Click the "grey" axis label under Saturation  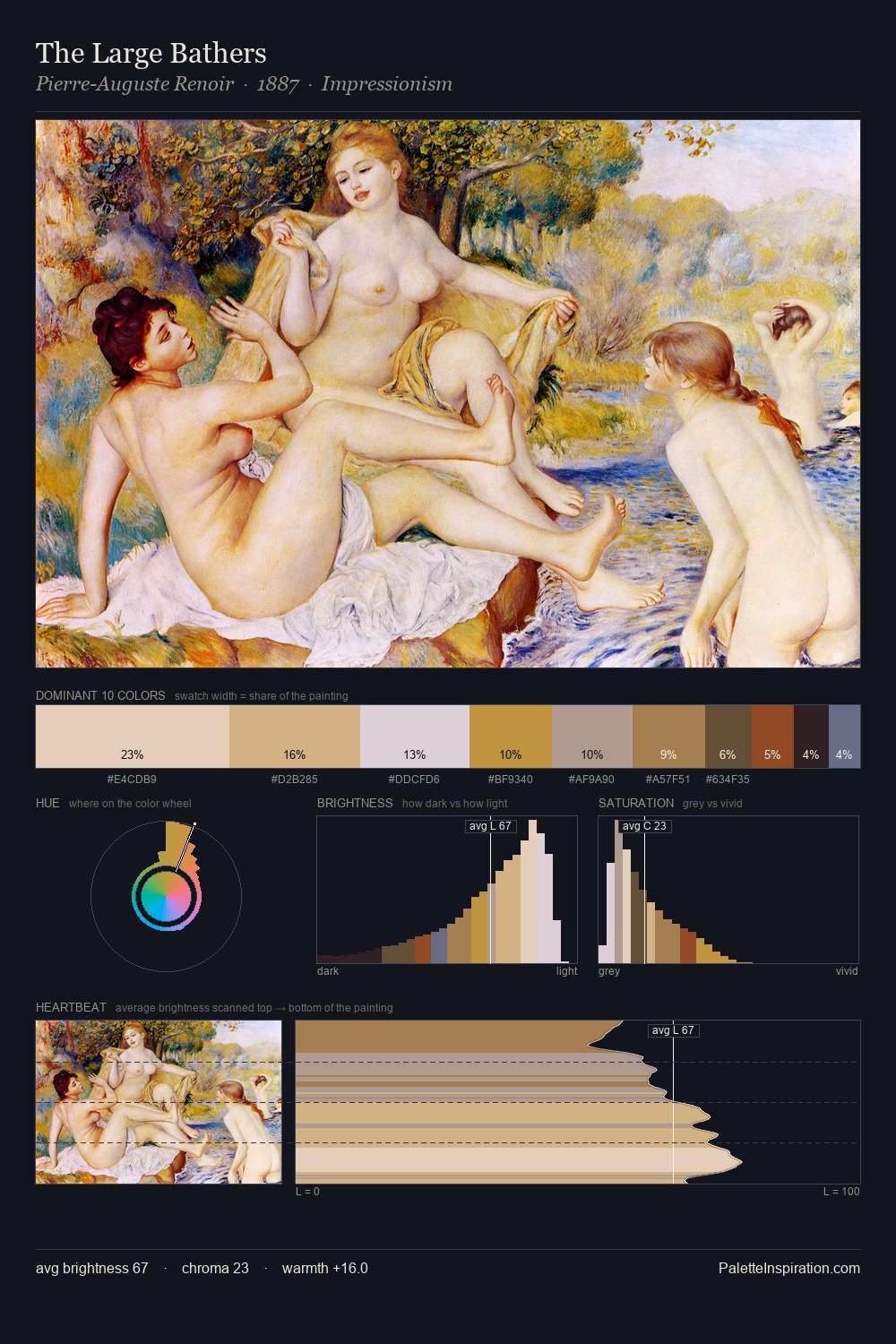[x=609, y=971]
